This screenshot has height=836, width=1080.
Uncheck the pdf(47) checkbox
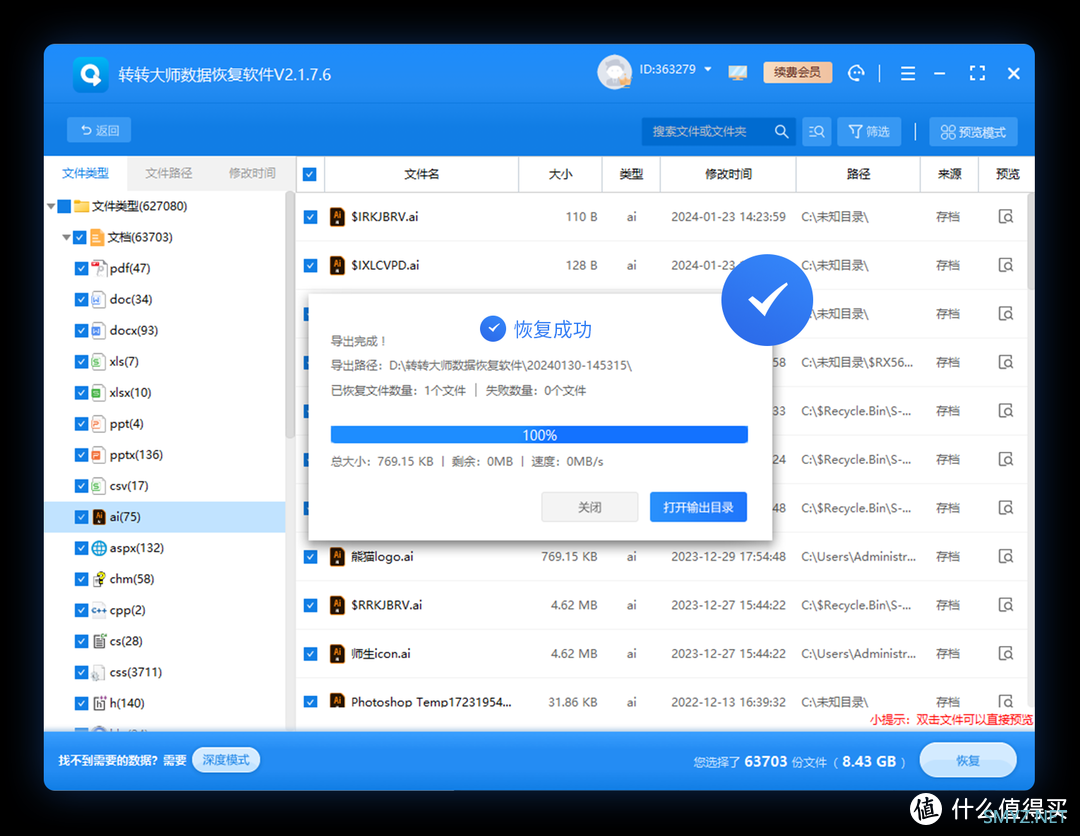82,269
